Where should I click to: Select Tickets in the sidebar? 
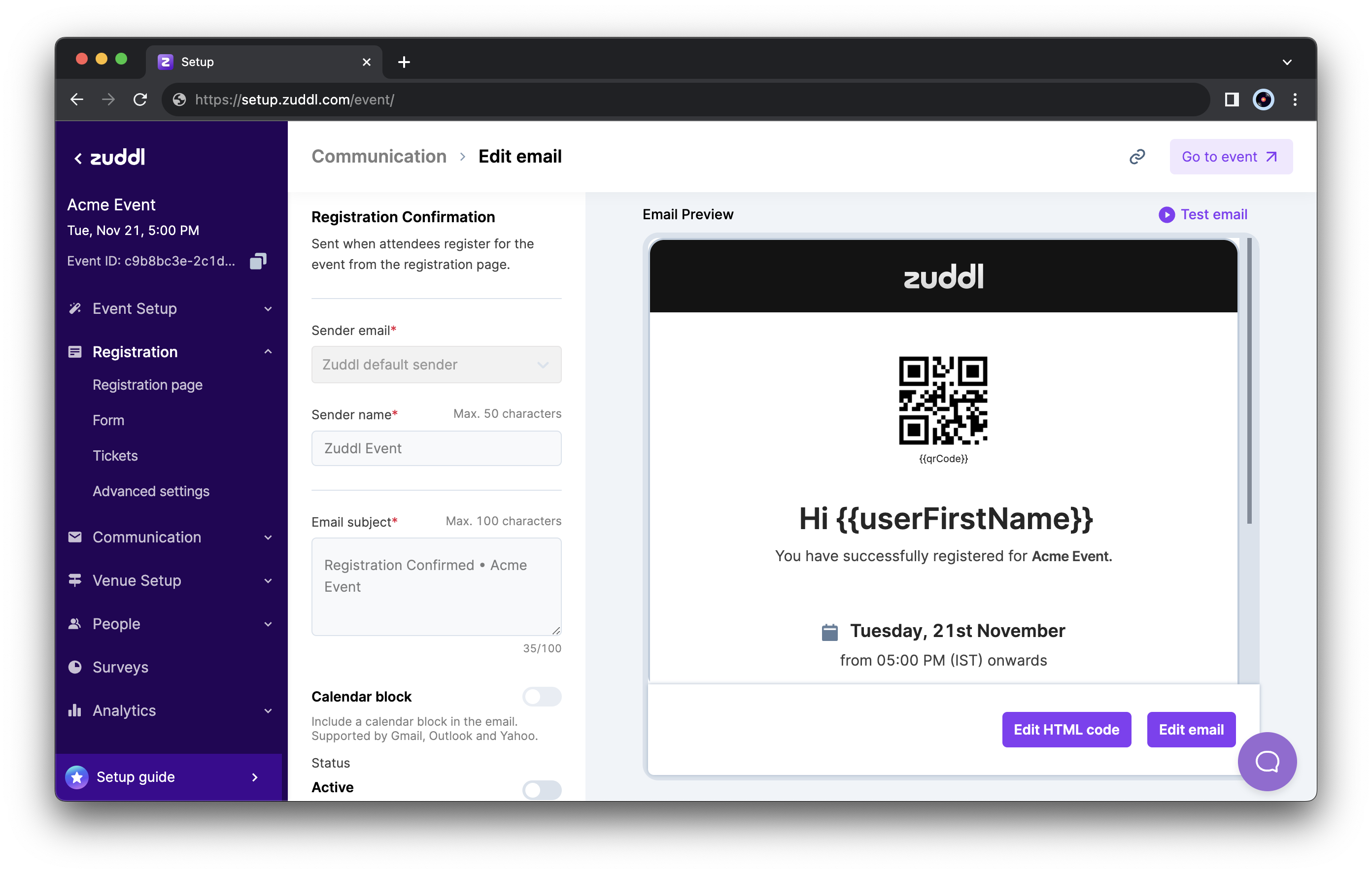pyautogui.click(x=115, y=455)
